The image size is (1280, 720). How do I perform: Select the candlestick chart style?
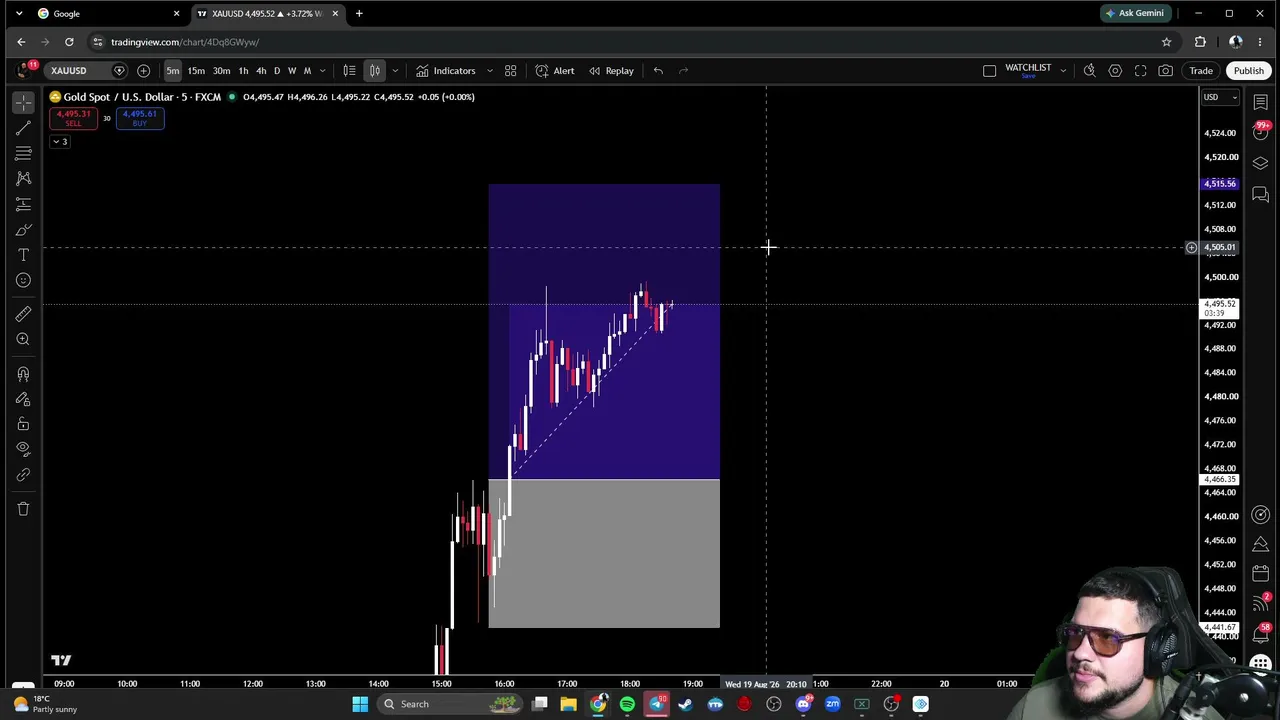point(375,71)
